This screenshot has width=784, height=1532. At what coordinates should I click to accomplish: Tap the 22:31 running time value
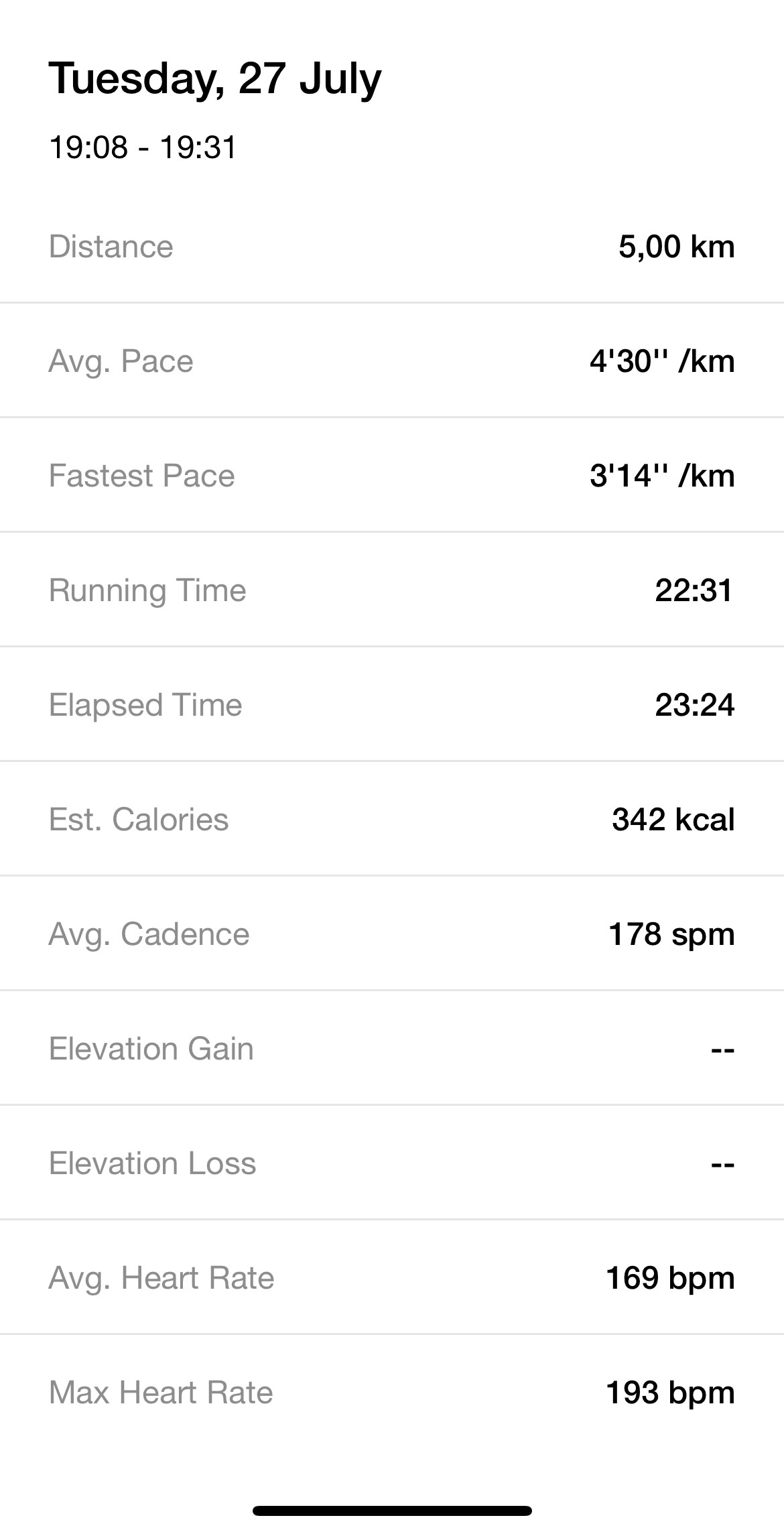[694, 590]
